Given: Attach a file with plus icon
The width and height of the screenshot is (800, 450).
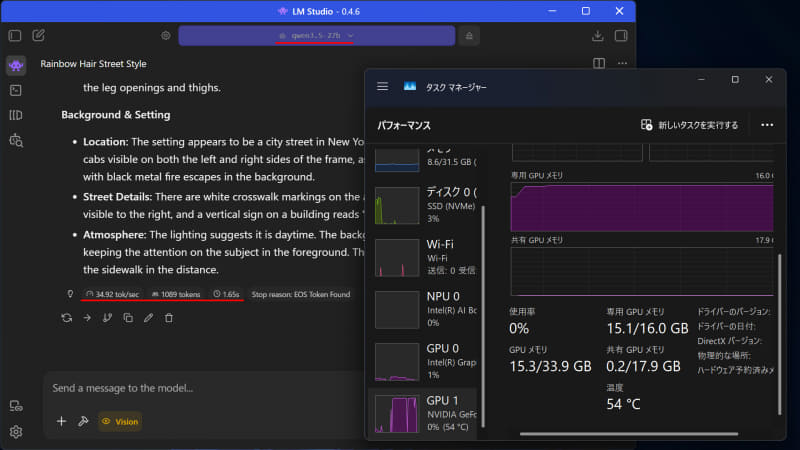Looking at the screenshot, I should point(61,421).
